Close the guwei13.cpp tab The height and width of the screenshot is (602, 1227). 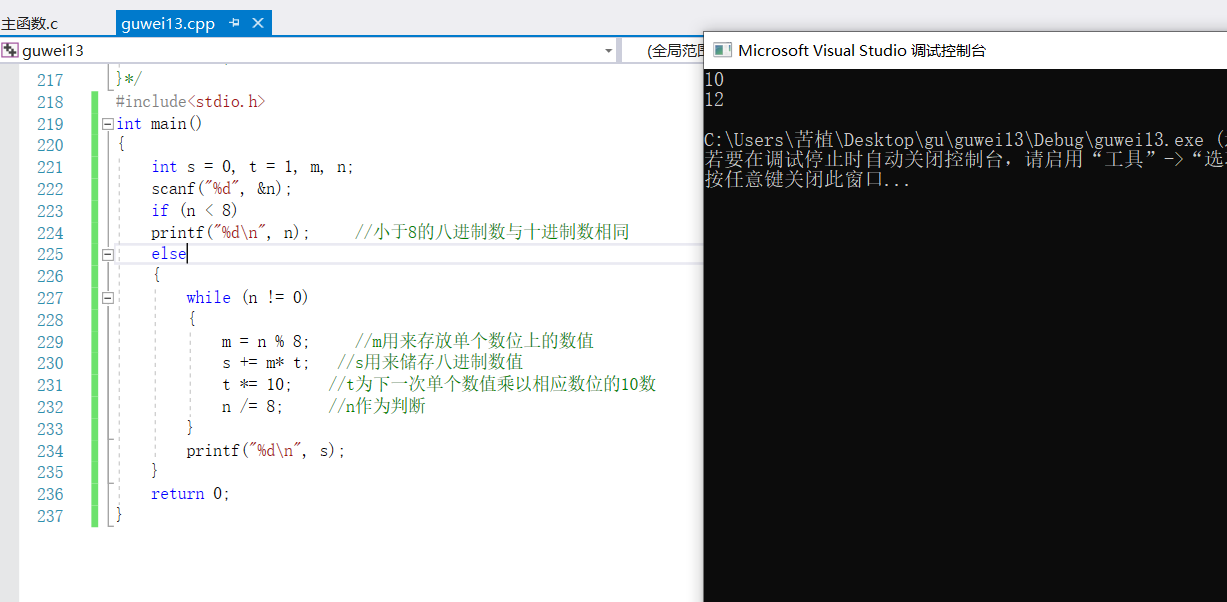pyautogui.click(x=258, y=23)
